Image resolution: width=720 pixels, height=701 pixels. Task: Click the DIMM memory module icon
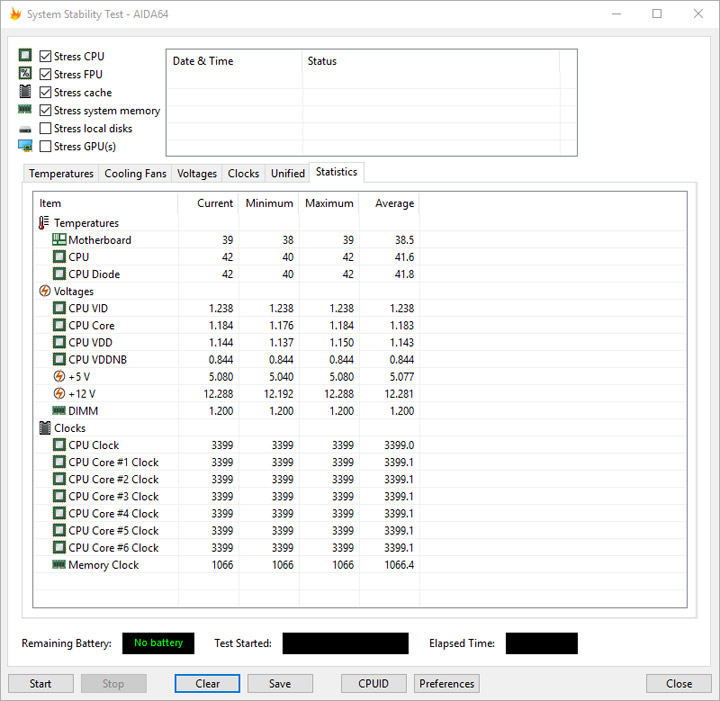pyautogui.click(x=59, y=410)
